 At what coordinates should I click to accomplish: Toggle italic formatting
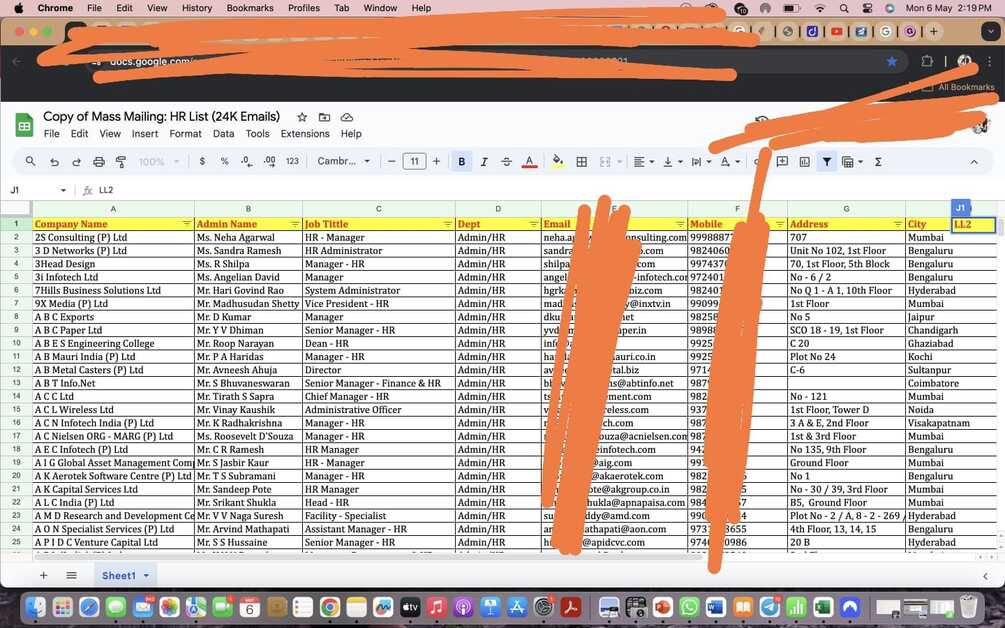coord(484,162)
